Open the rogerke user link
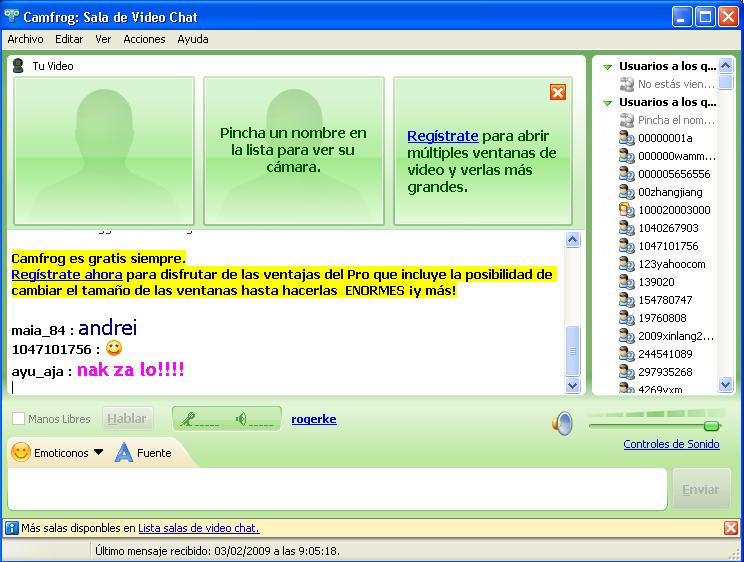 [314, 419]
